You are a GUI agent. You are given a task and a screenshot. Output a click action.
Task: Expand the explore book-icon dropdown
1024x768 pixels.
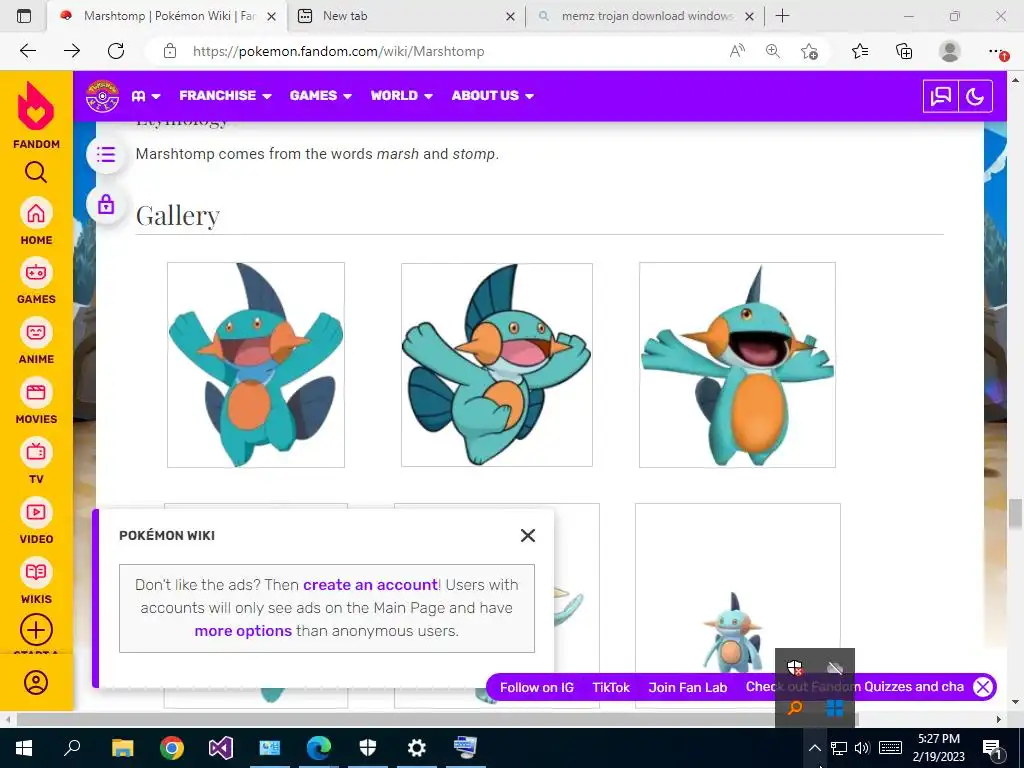(146, 96)
